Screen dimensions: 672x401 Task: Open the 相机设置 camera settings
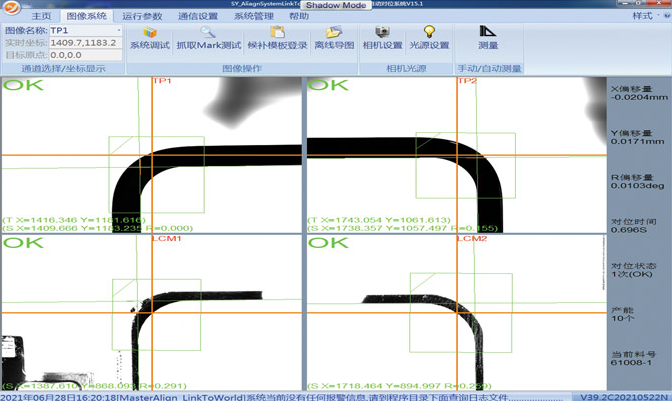pyautogui.click(x=380, y=38)
